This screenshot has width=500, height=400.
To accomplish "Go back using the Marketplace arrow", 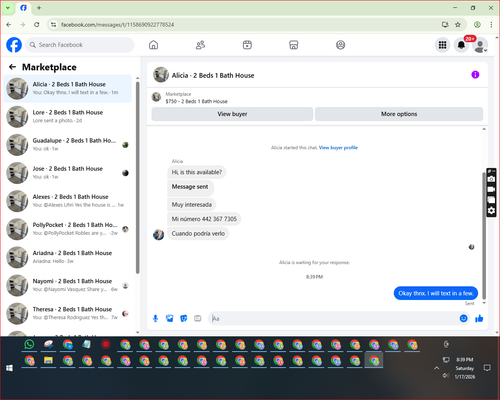I will tap(12, 67).
